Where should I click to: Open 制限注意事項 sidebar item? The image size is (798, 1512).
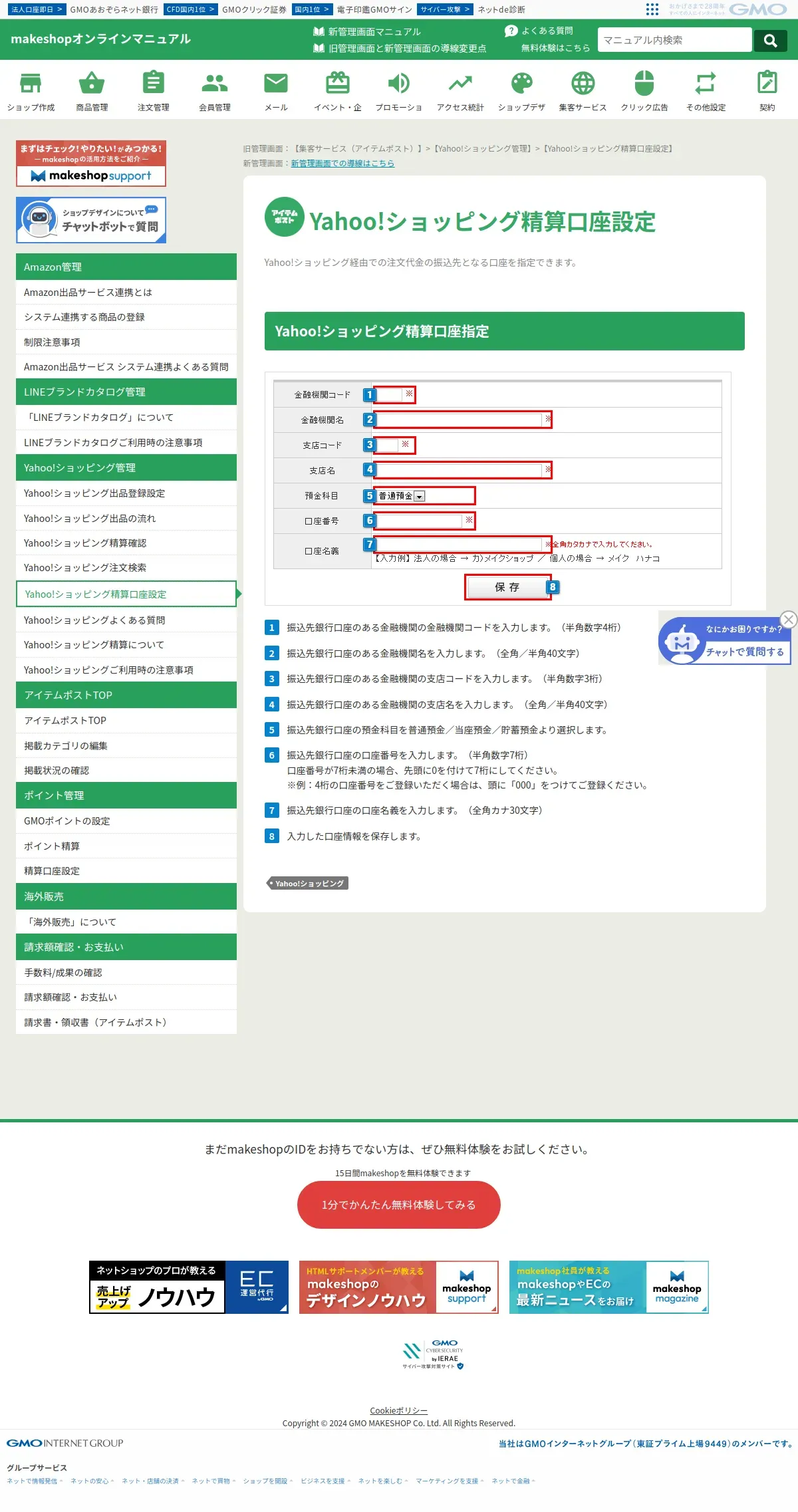click(126, 342)
